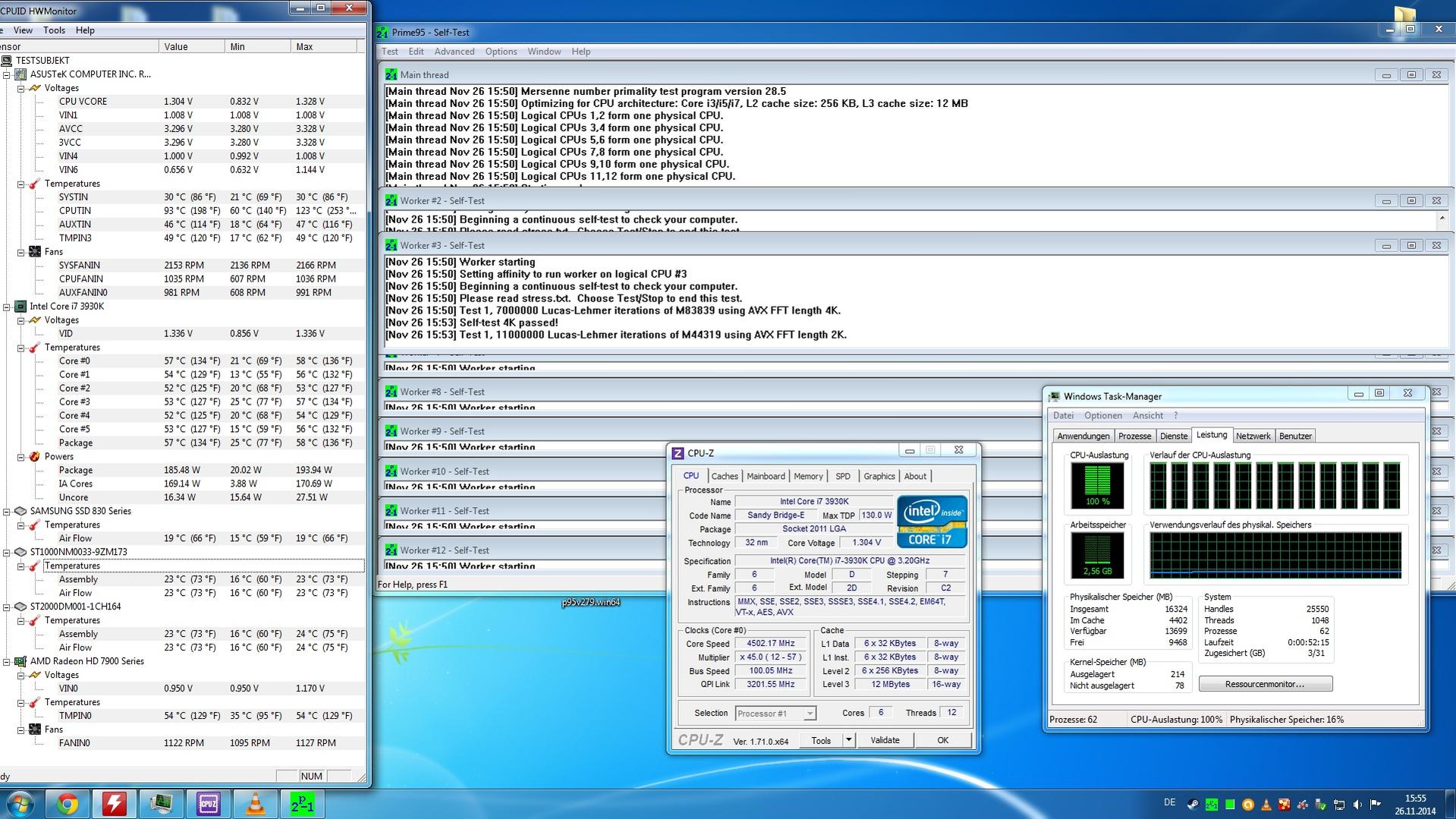
Task: Switch to the Mainboard tab in CPU-Z
Action: click(766, 476)
